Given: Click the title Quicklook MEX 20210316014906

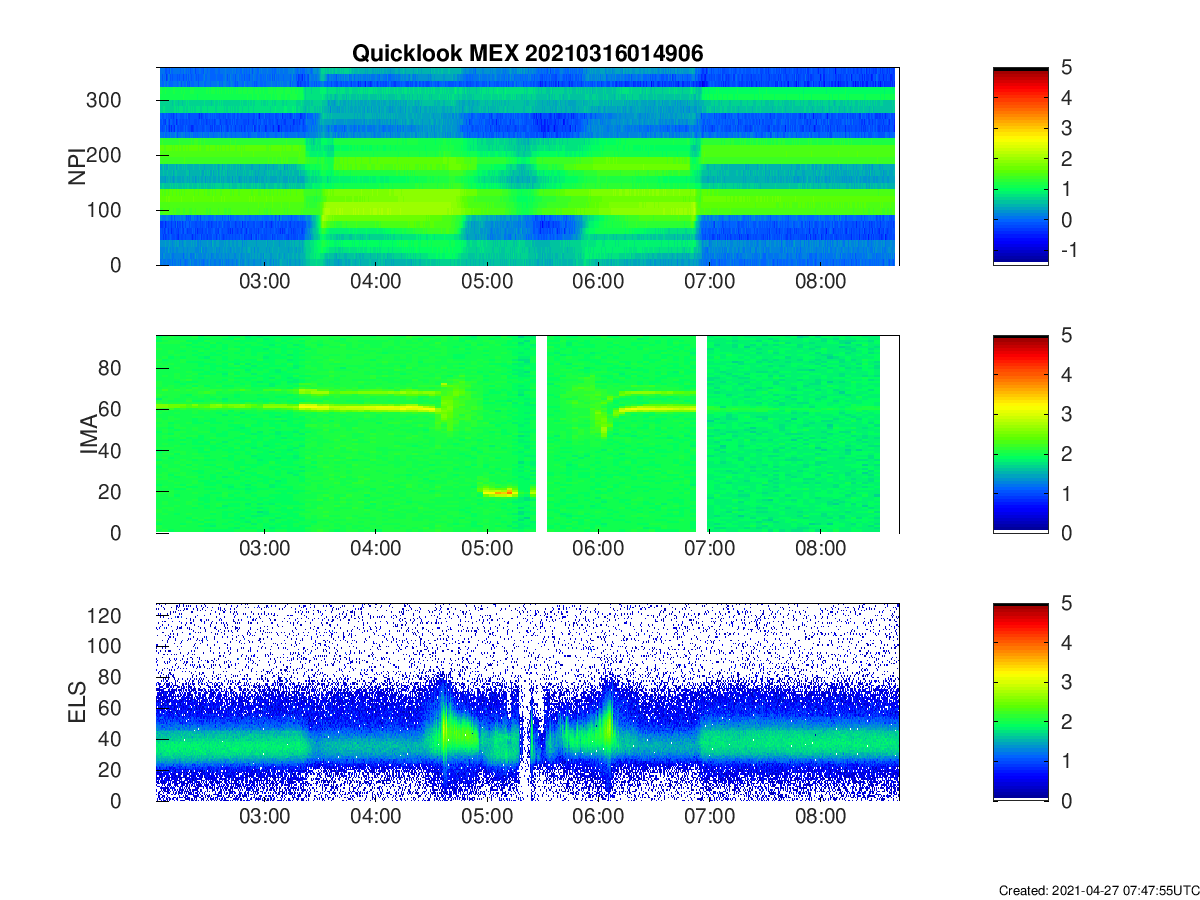Looking at the screenshot, I should coord(527,54).
